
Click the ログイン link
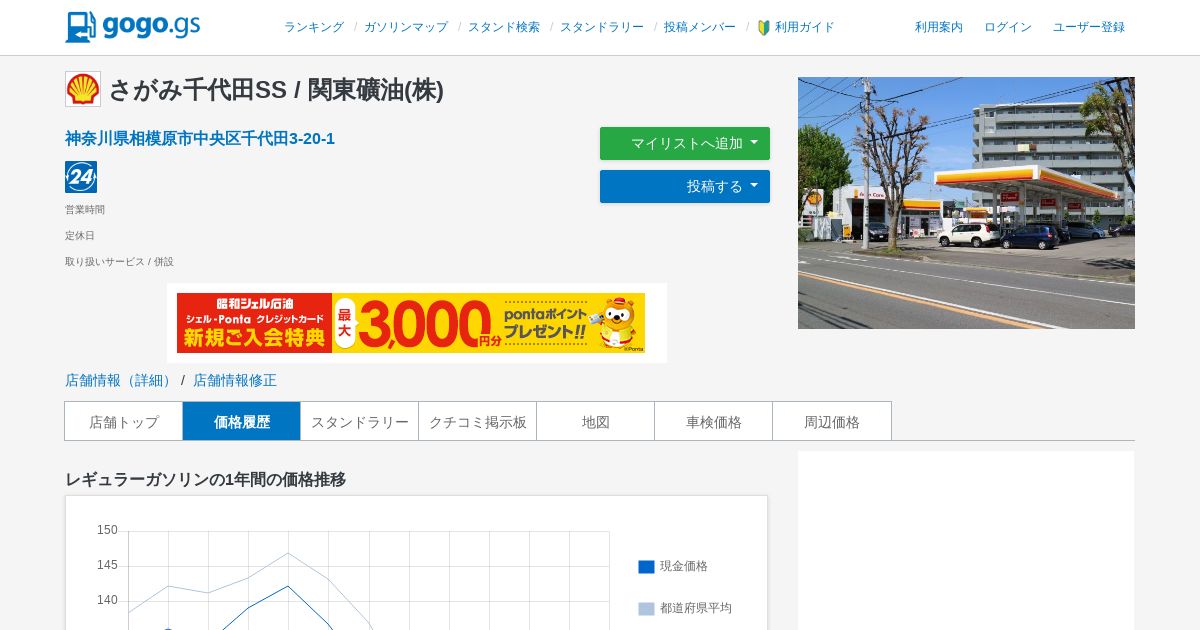coord(1008,27)
